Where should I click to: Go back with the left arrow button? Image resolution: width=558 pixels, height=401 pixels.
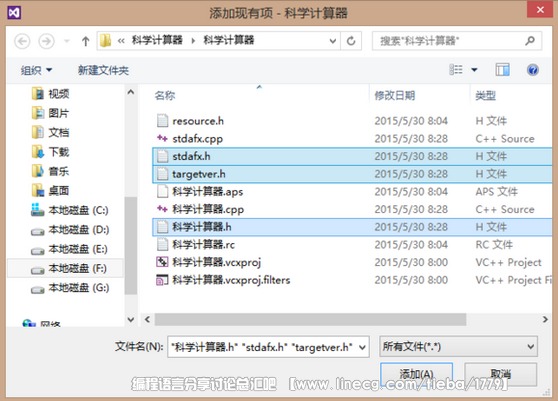[x=22, y=41]
